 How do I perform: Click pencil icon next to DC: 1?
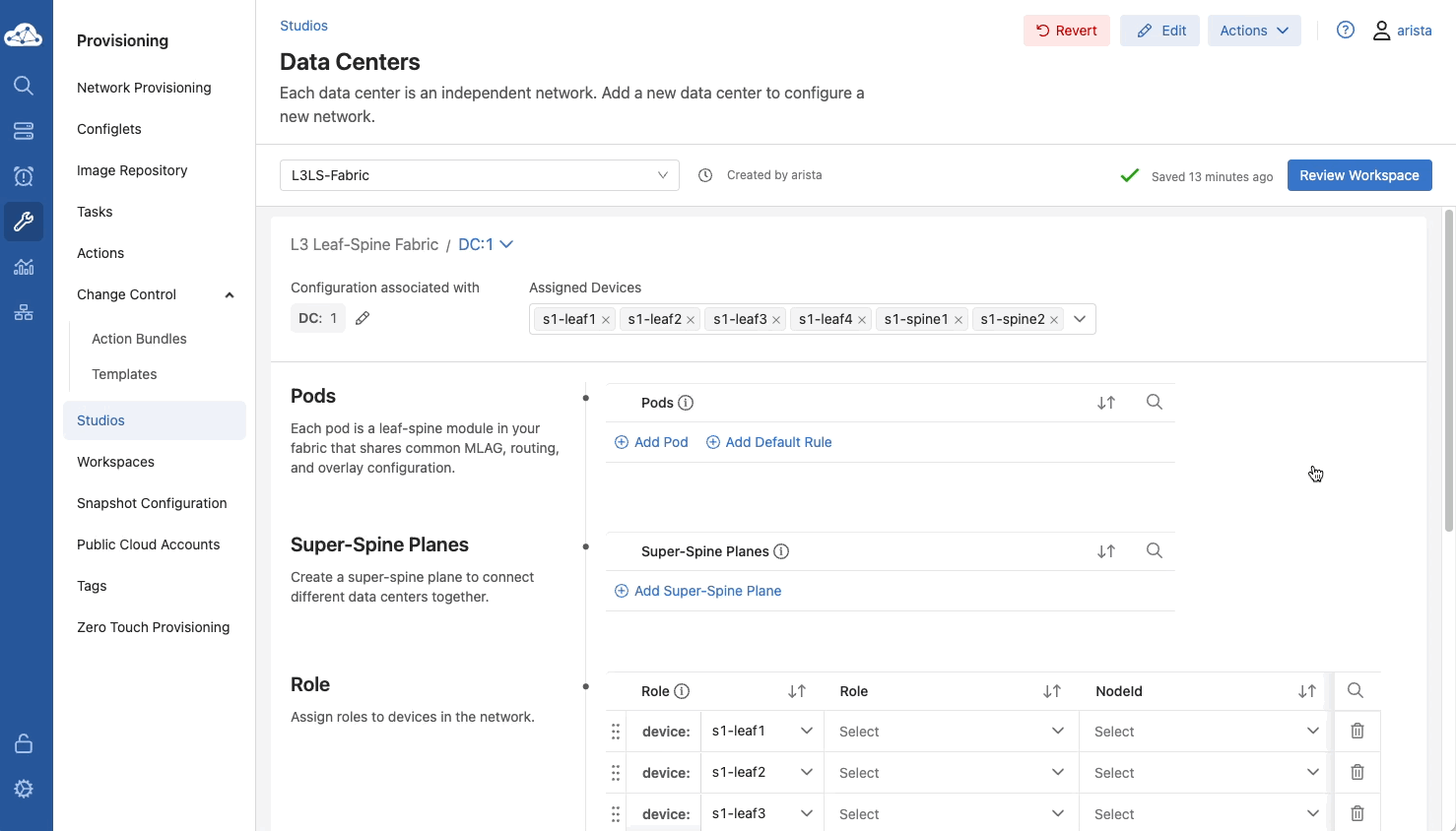pyautogui.click(x=363, y=318)
